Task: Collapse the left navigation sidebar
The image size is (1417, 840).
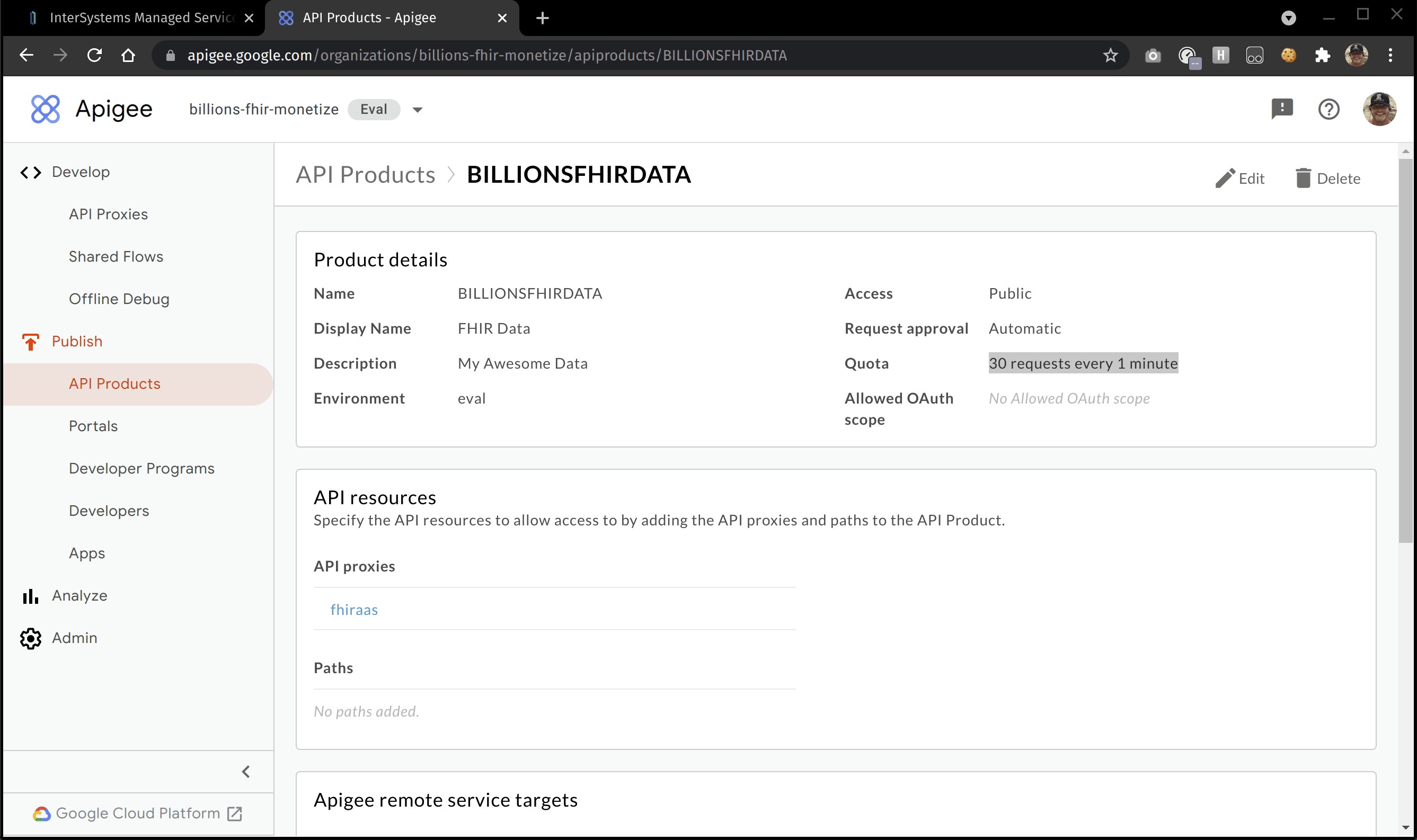Action: (246, 772)
